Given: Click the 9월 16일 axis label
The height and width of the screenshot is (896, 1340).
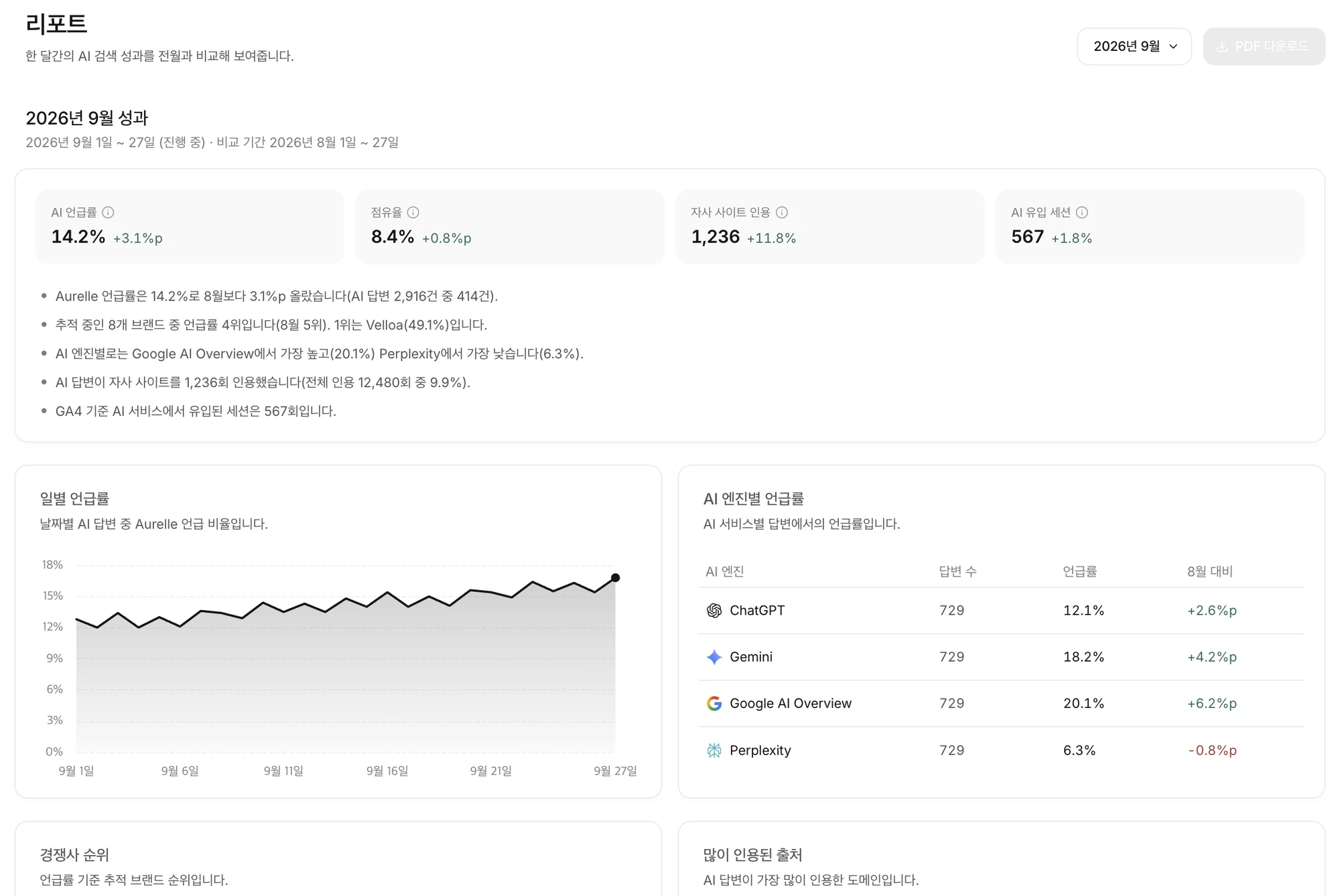Looking at the screenshot, I should tap(387, 771).
